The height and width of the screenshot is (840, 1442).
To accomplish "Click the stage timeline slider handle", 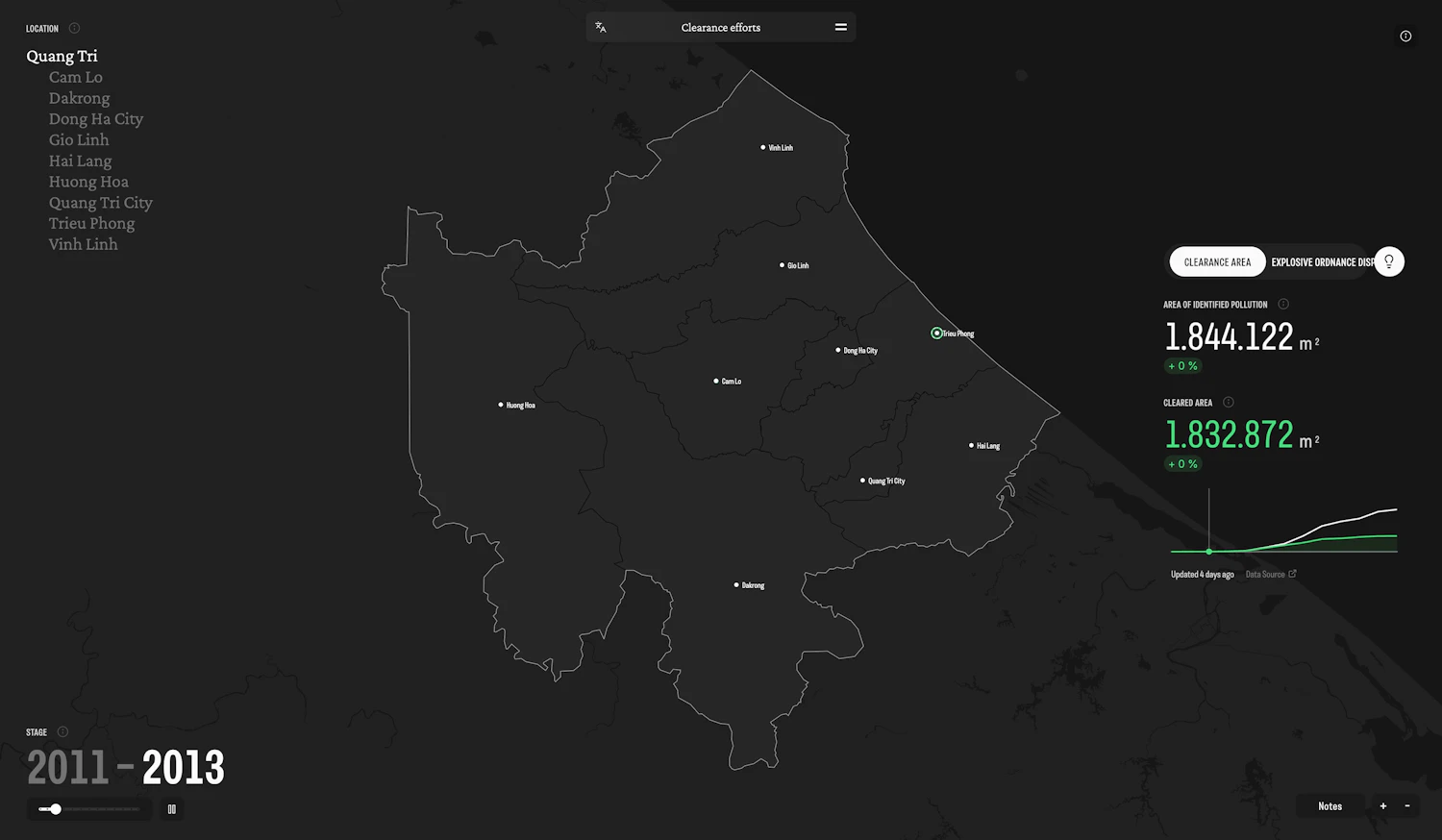I will click(x=56, y=809).
